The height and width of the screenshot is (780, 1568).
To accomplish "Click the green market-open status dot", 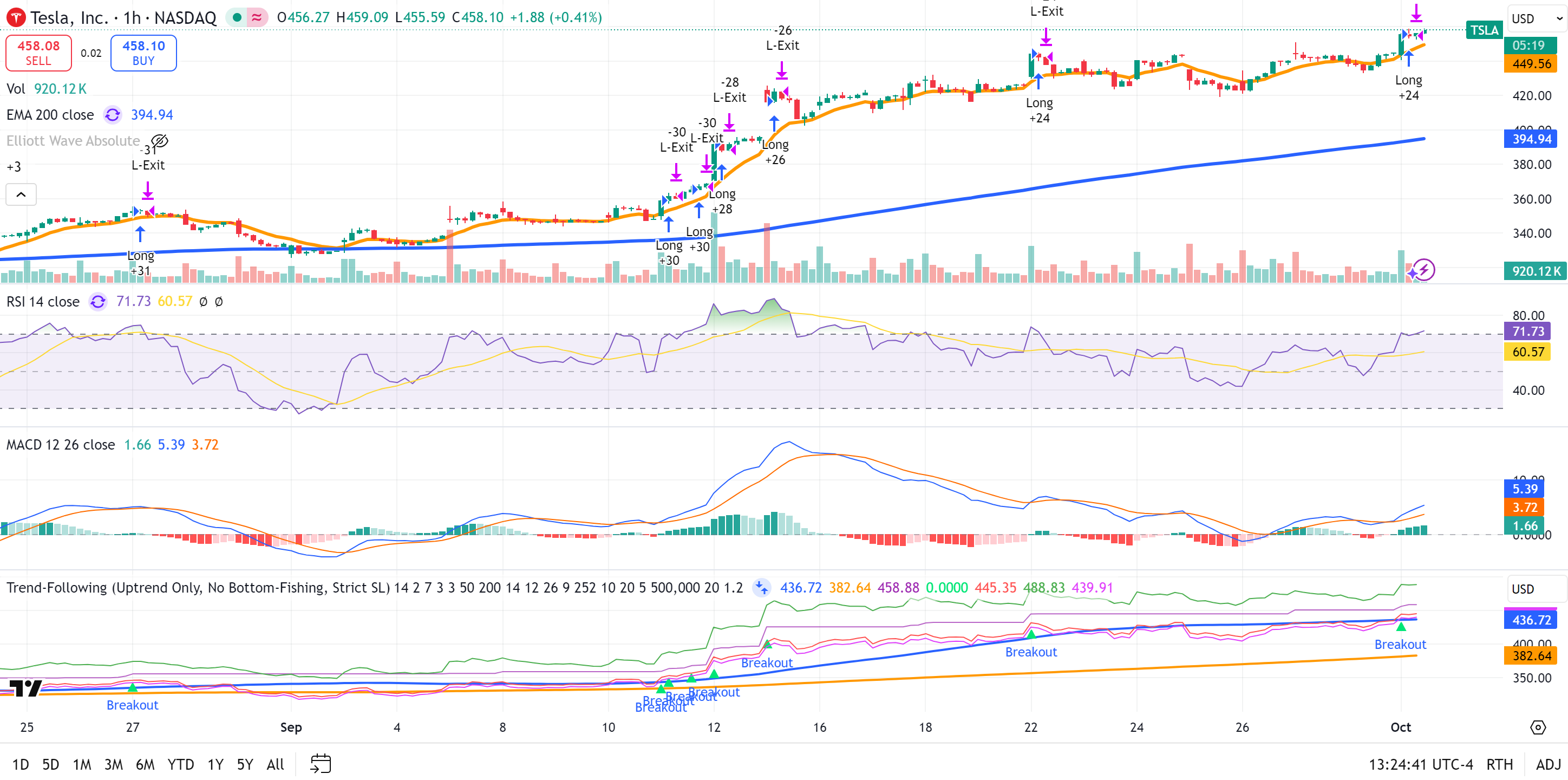I will [x=237, y=18].
